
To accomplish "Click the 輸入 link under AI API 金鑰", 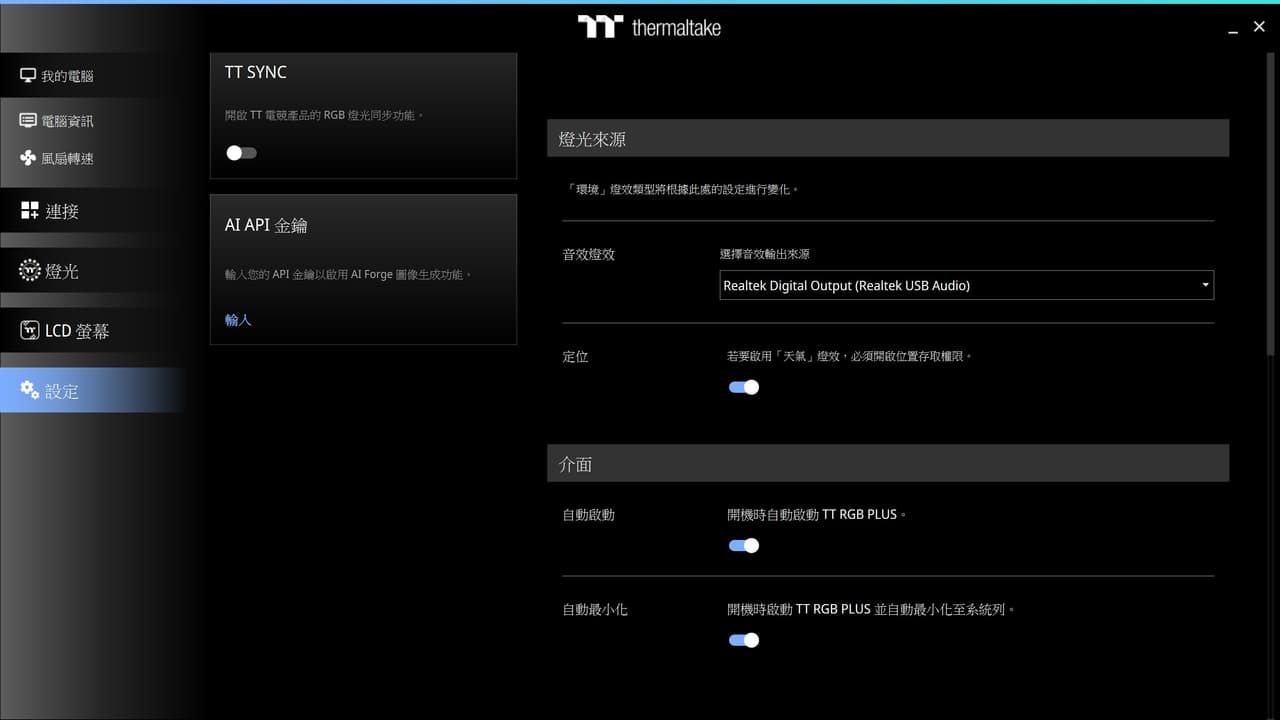I will click(x=238, y=320).
